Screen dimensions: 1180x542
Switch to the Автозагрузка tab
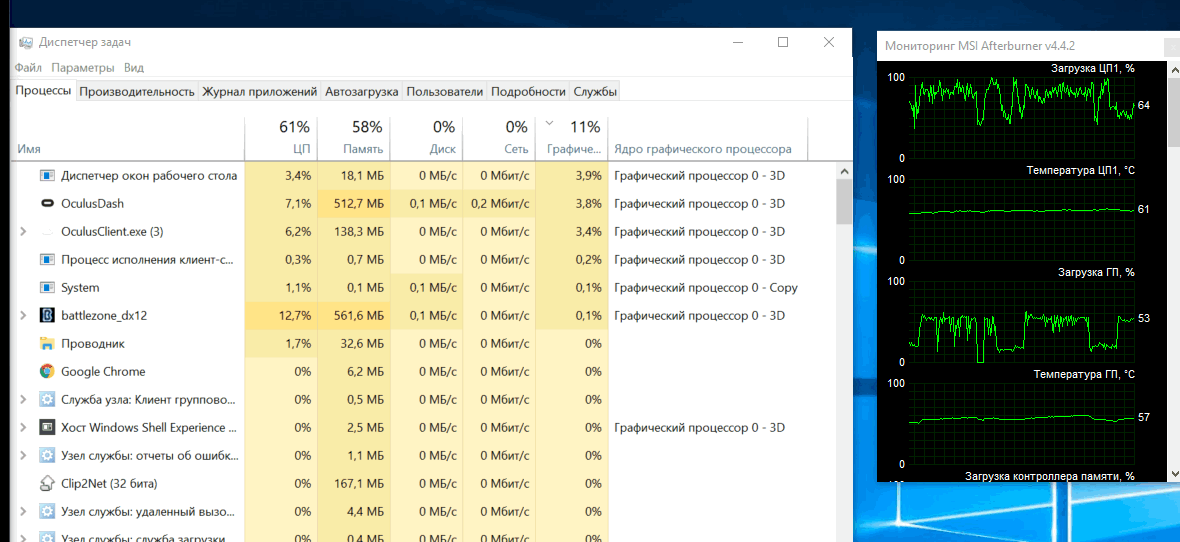[x=361, y=92]
